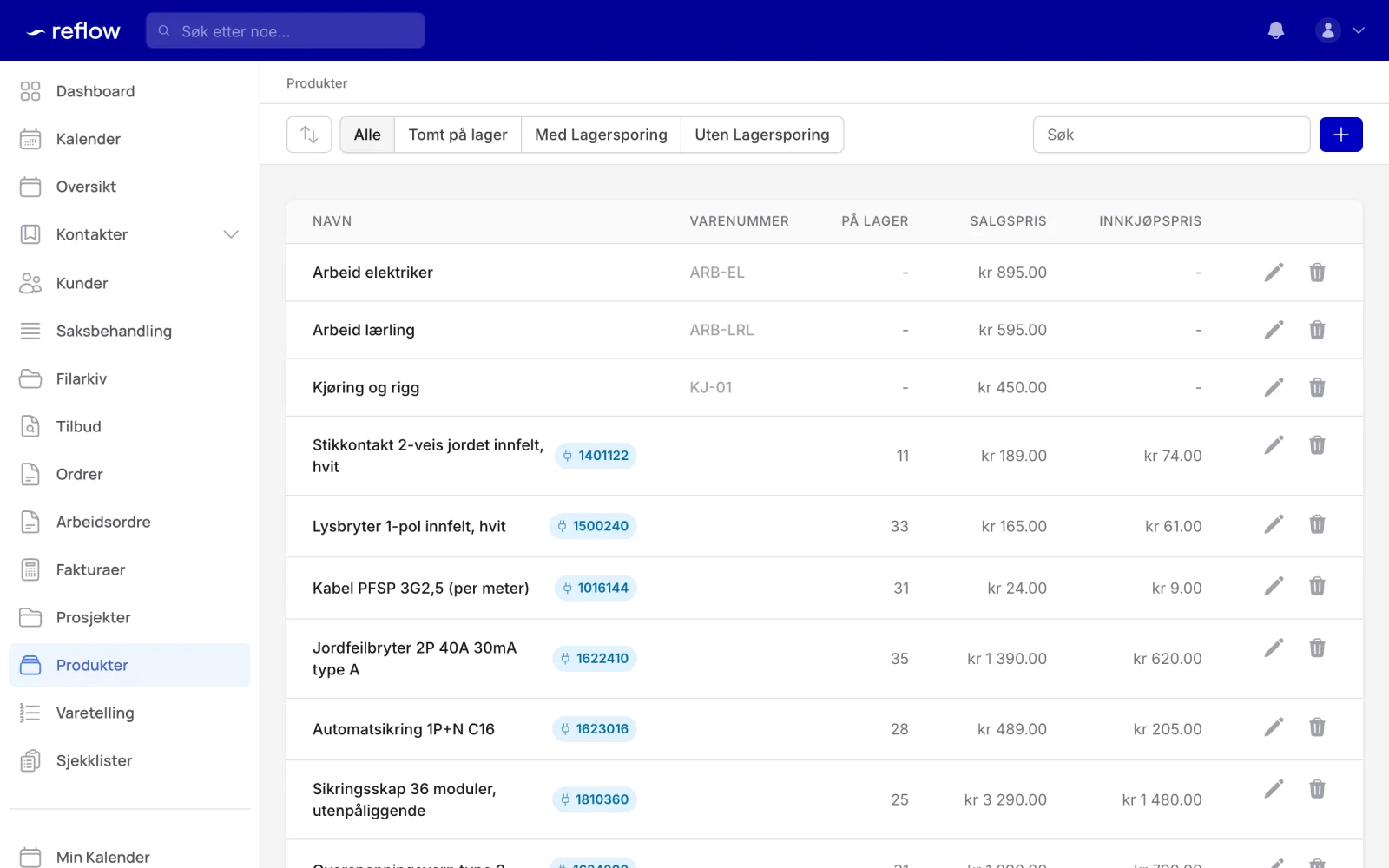Click the product Søk input field
Screen dimensions: 1389x868
pyautogui.click(x=1171, y=135)
